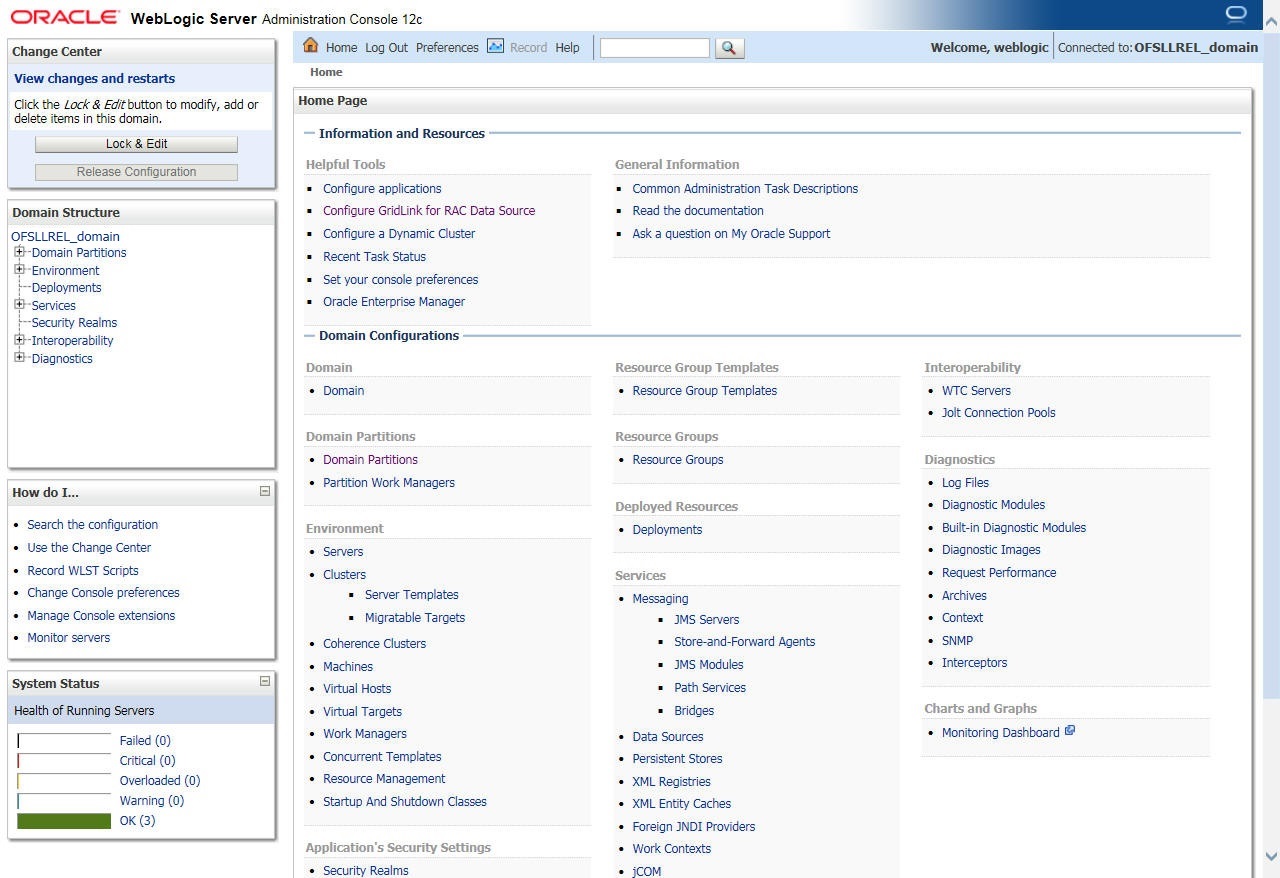Screen dimensions: 1280x878
Task: Open Configure GridLink for RAC Data Source
Action: [429, 211]
